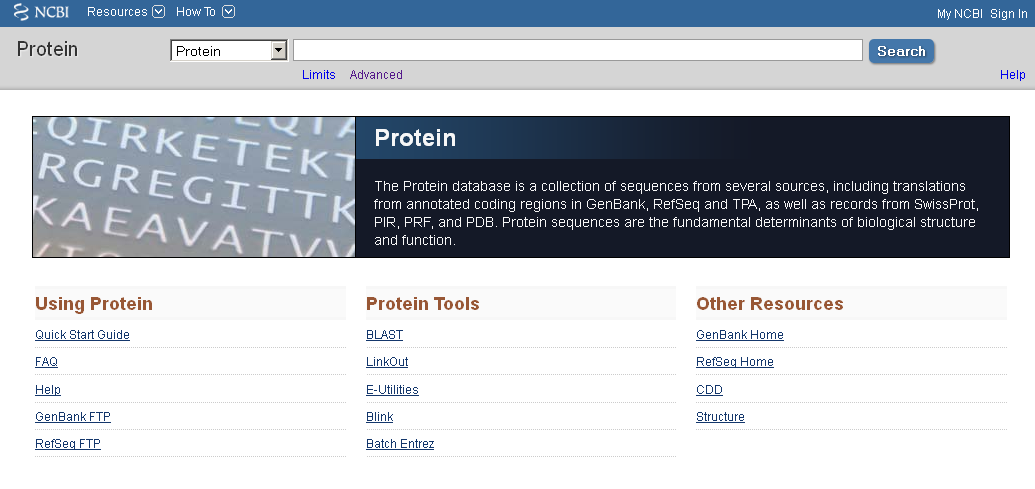The image size is (1035, 489).
Task: Launch BLAST from Protein Tools
Action: [384, 335]
